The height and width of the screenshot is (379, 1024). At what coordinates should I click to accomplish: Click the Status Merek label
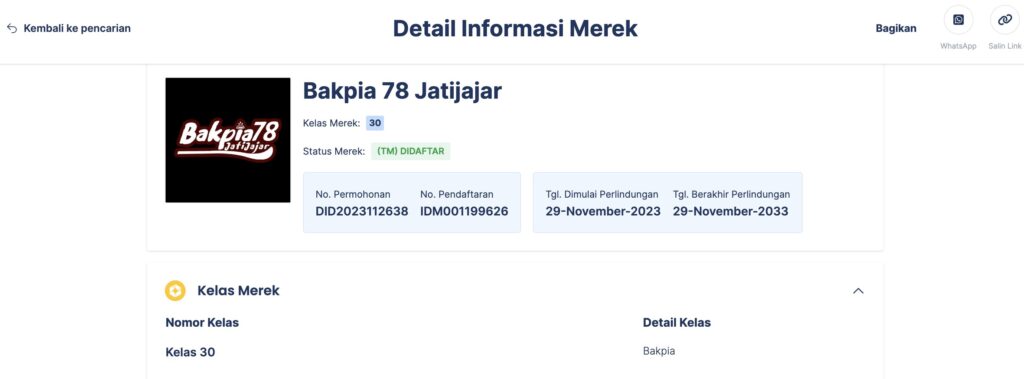(x=334, y=151)
